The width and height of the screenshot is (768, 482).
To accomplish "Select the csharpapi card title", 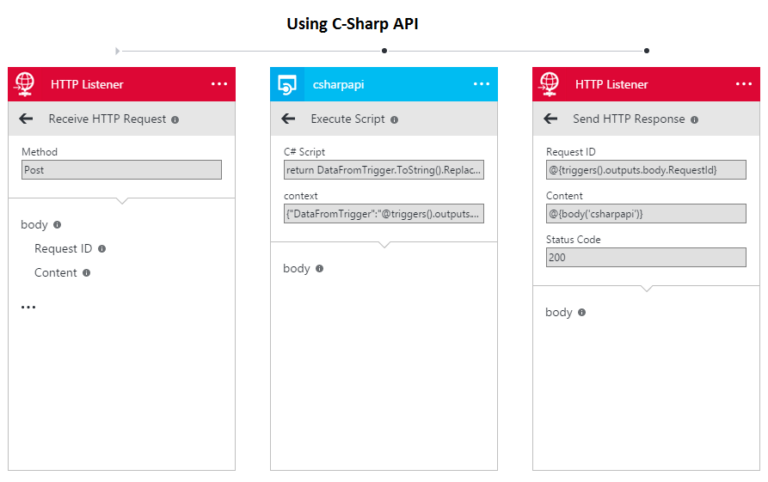I will point(338,84).
